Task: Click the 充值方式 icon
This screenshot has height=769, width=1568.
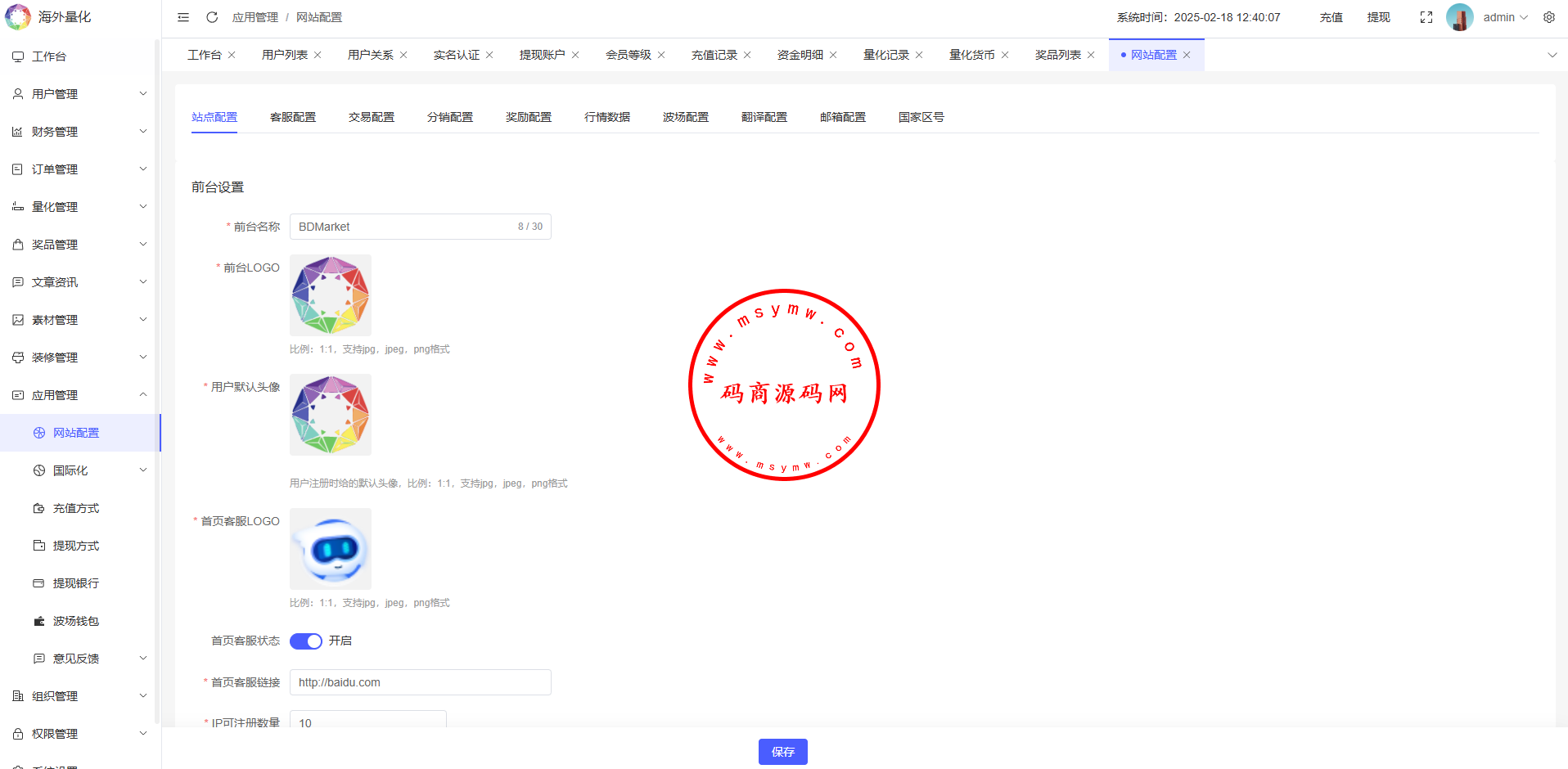Action: (x=39, y=508)
